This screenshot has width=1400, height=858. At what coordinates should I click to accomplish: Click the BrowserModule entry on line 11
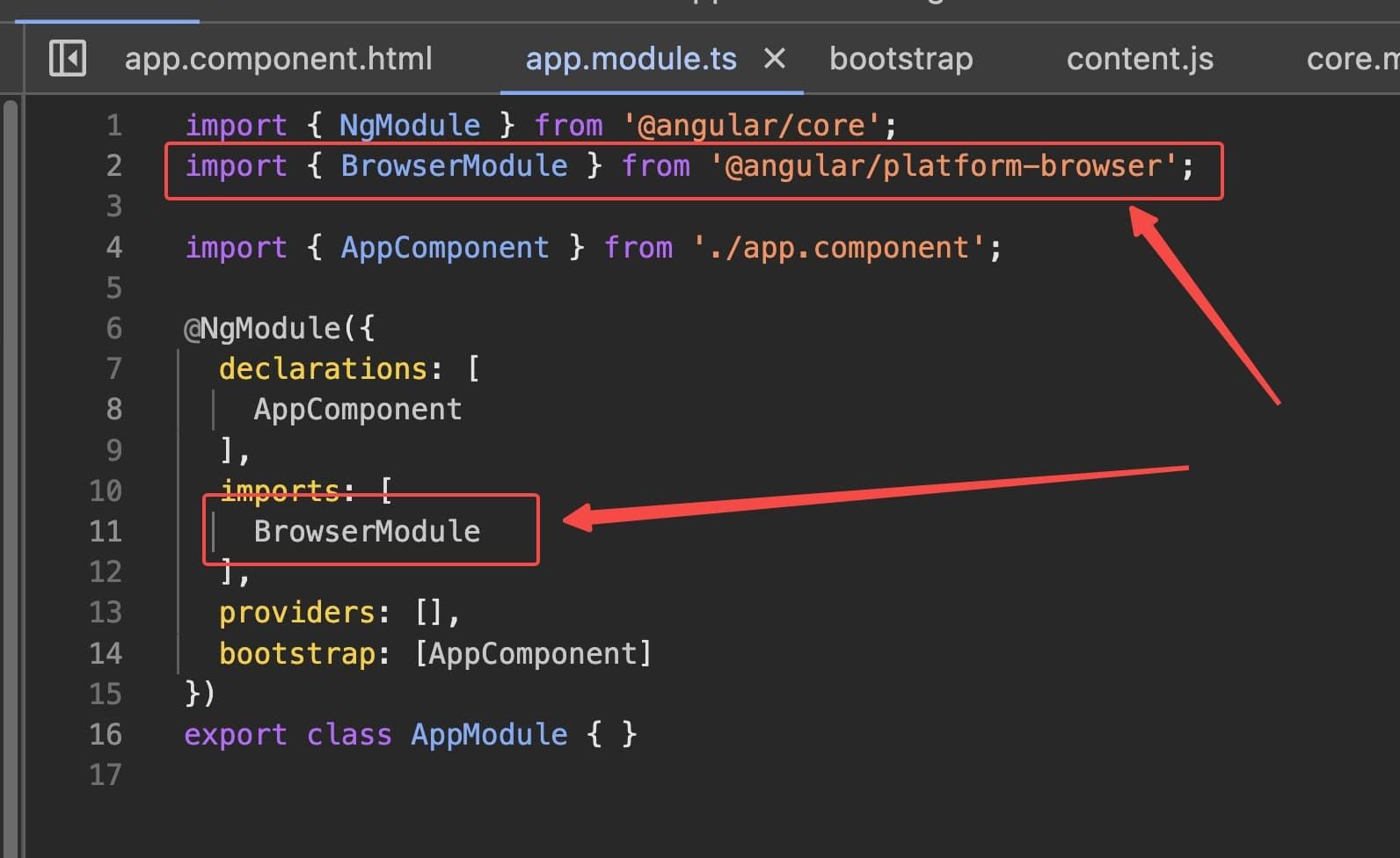(x=367, y=532)
